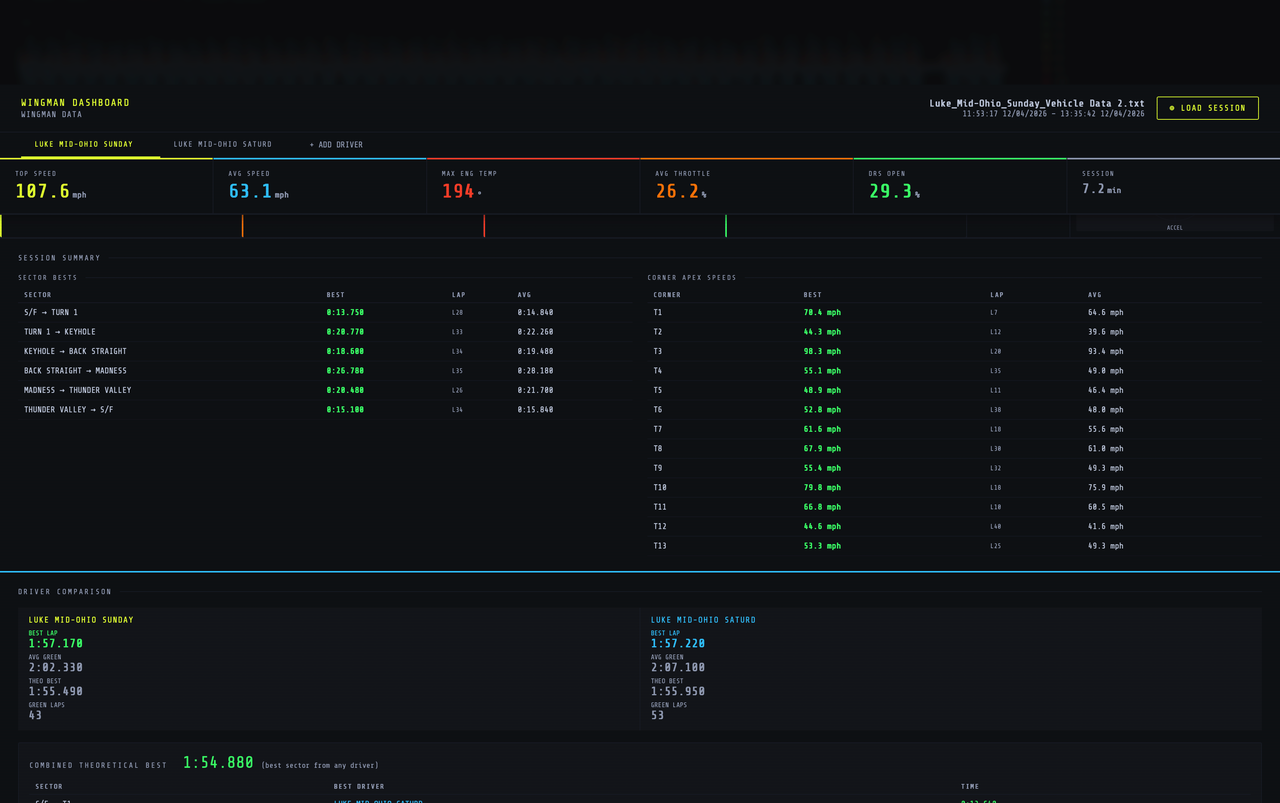
Task: Open the Luke Mid-Ohio Saturd tab
Action: (223, 144)
